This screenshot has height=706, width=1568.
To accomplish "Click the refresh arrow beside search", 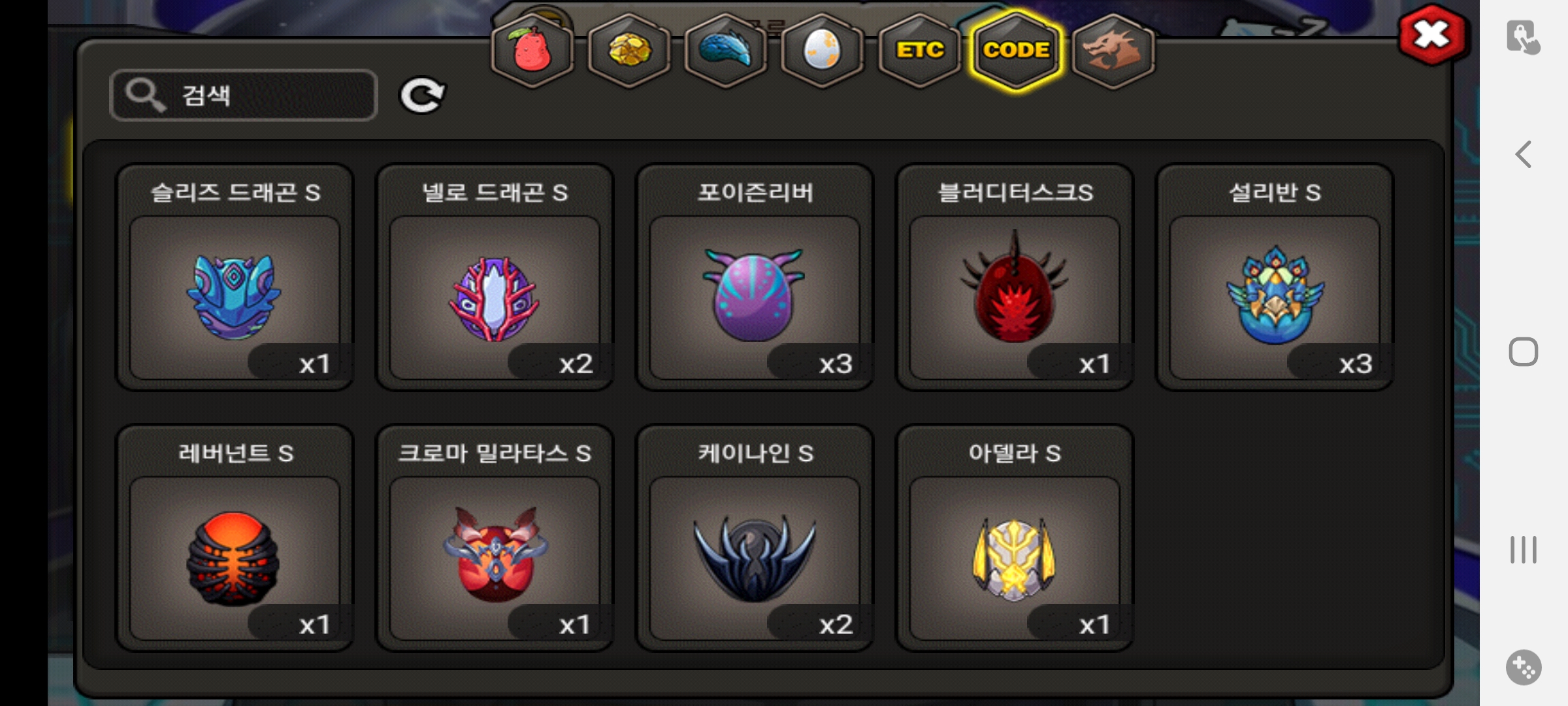I will click(x=422, y=95).
